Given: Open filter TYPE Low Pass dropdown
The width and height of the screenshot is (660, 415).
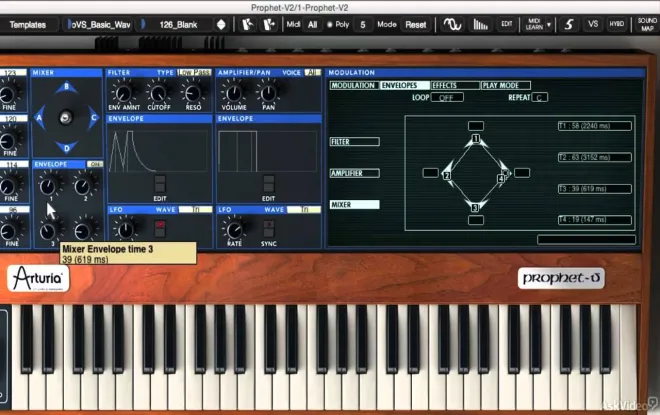Looking at the screenshot, I should point(194,72).
